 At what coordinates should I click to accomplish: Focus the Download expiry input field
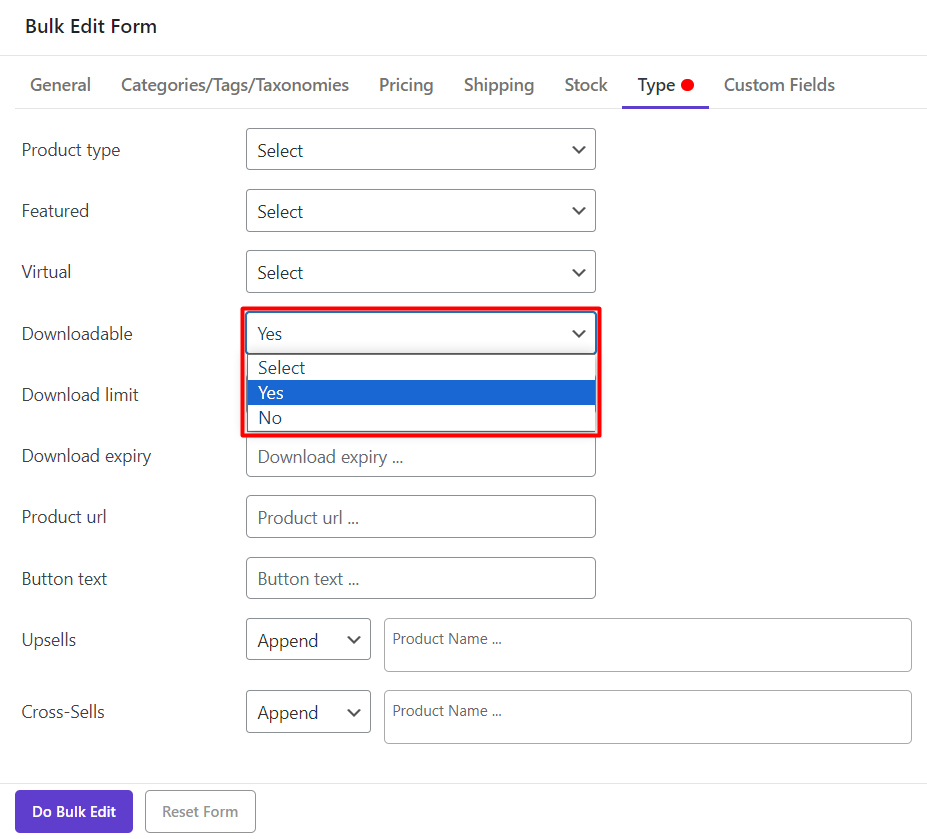point(420,457)
